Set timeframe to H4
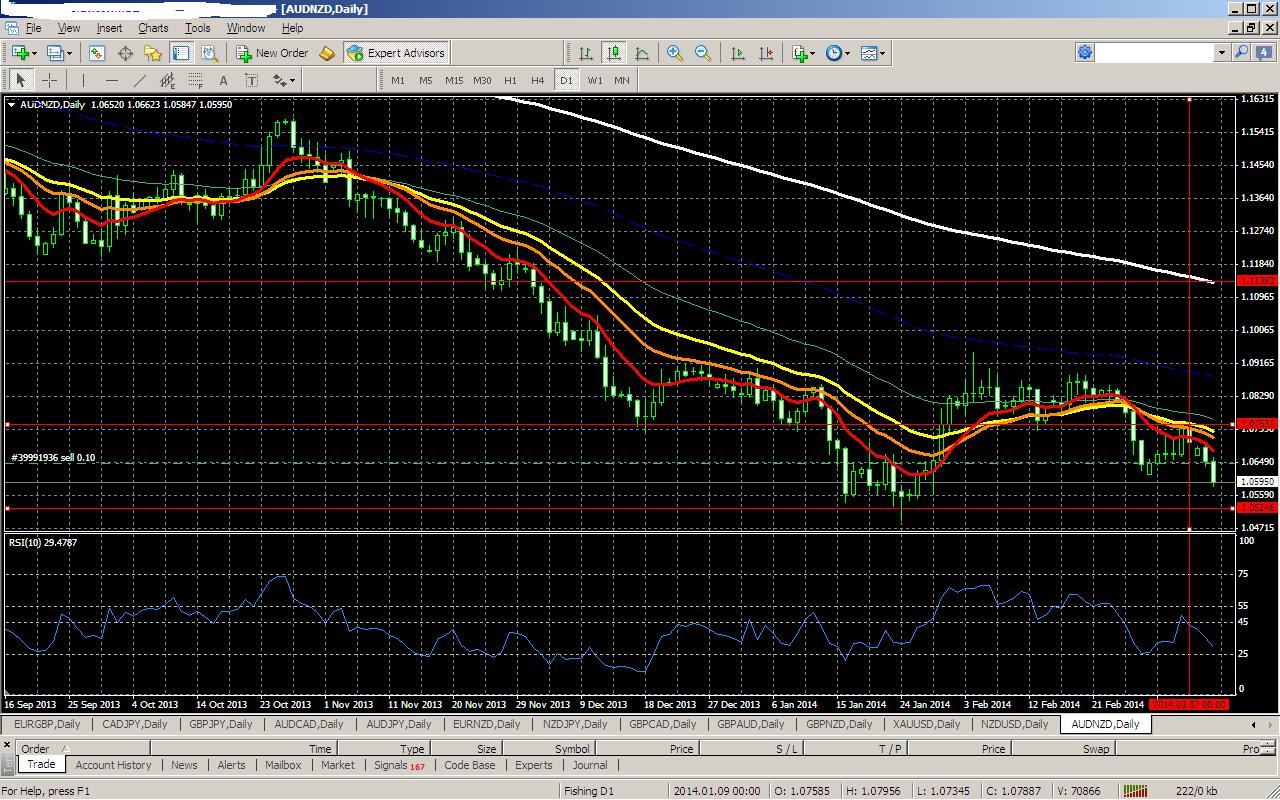The image size is (1280, 800). tap(538, 80)
